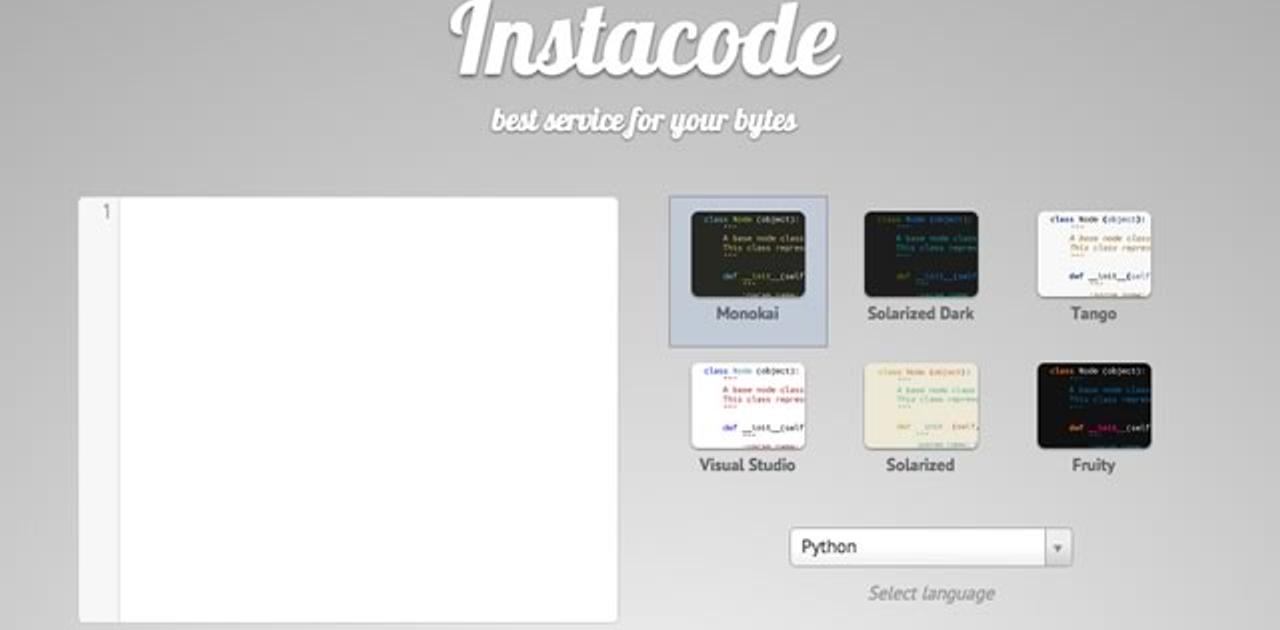Click the 'best service for your bytes' tagline
Viewport: 1280px width, 630px height.
click(644, 120)
